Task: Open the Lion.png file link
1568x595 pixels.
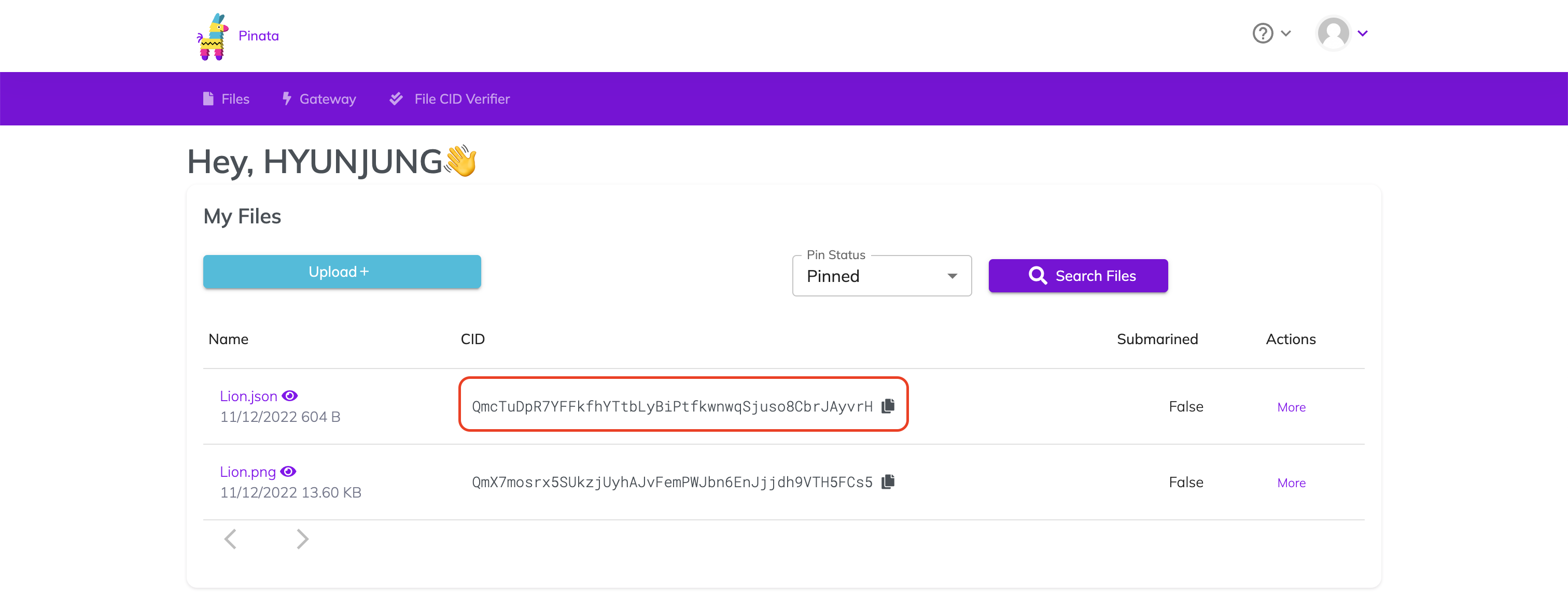Action: point(248,472)
